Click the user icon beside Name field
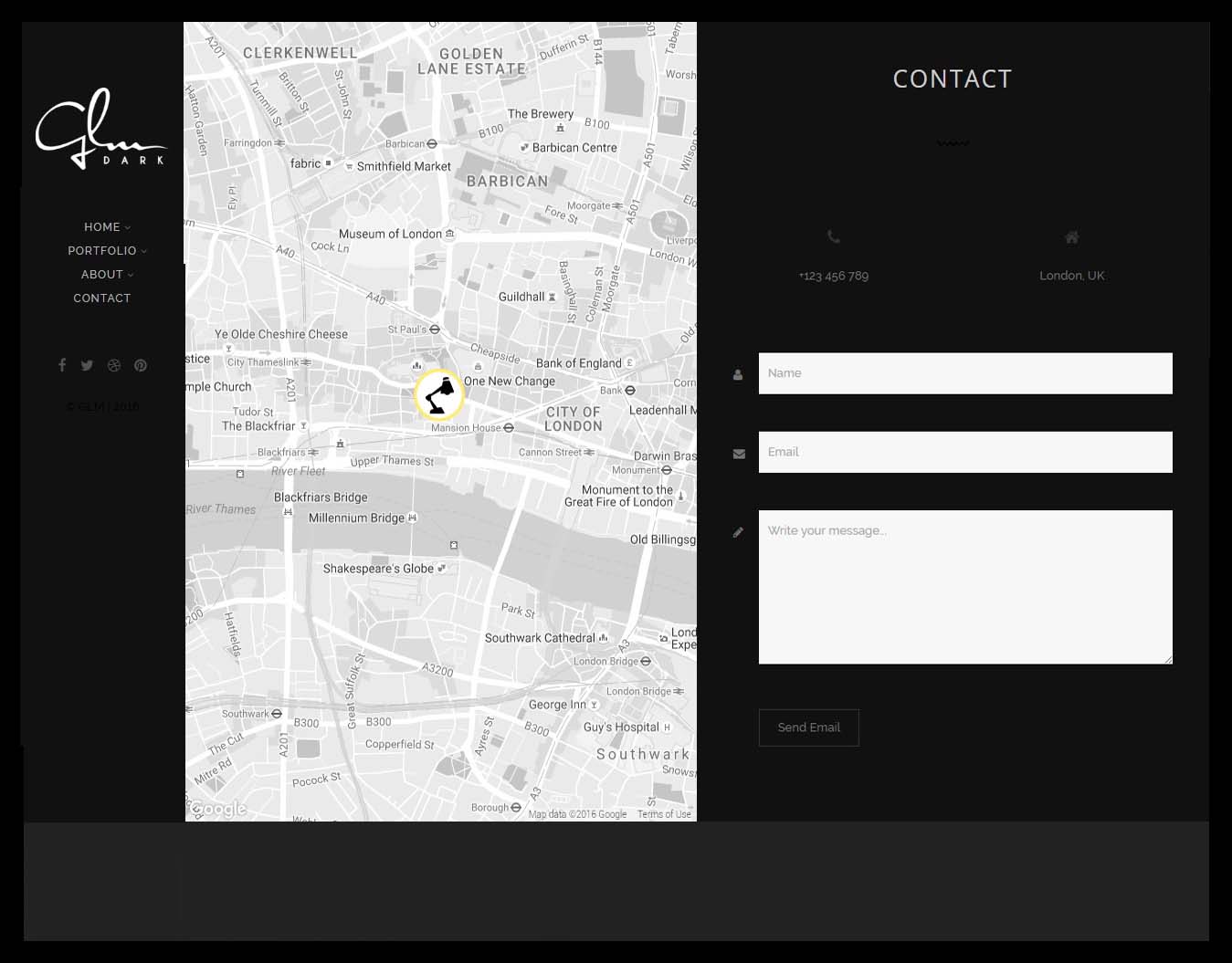 click(x=738, y=374)
